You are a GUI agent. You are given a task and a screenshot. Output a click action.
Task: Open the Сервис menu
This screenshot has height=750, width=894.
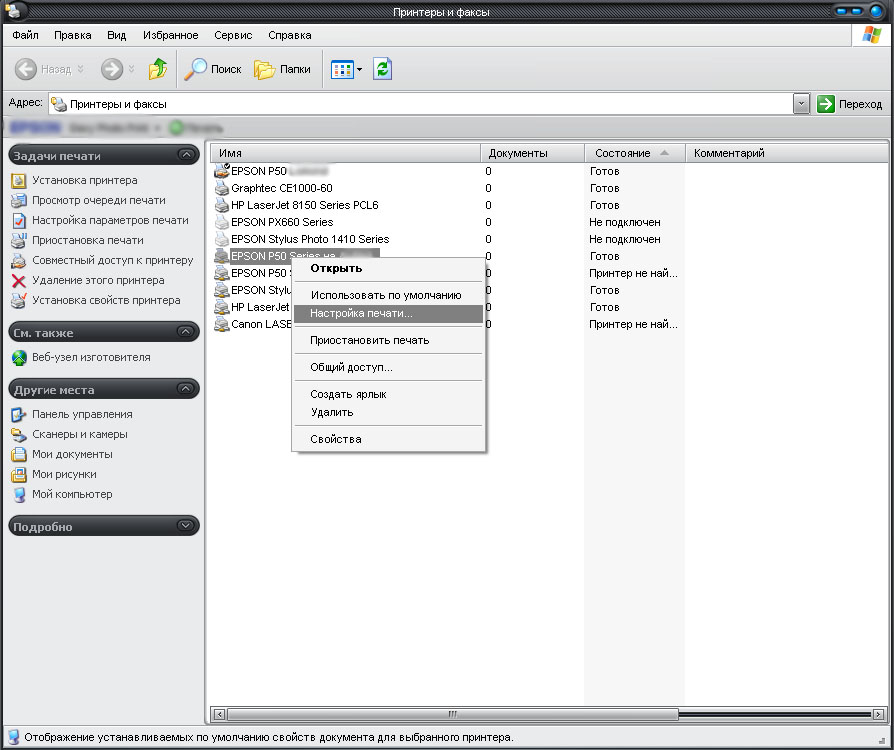(233, 35)
